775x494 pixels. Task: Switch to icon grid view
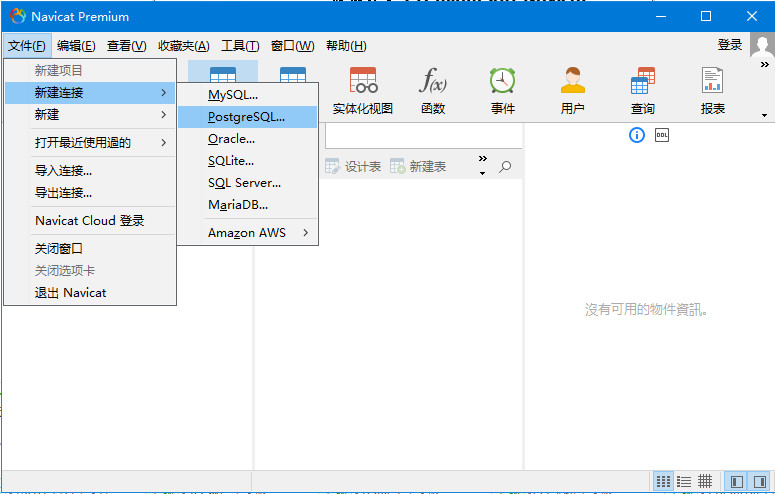(663, 481)
